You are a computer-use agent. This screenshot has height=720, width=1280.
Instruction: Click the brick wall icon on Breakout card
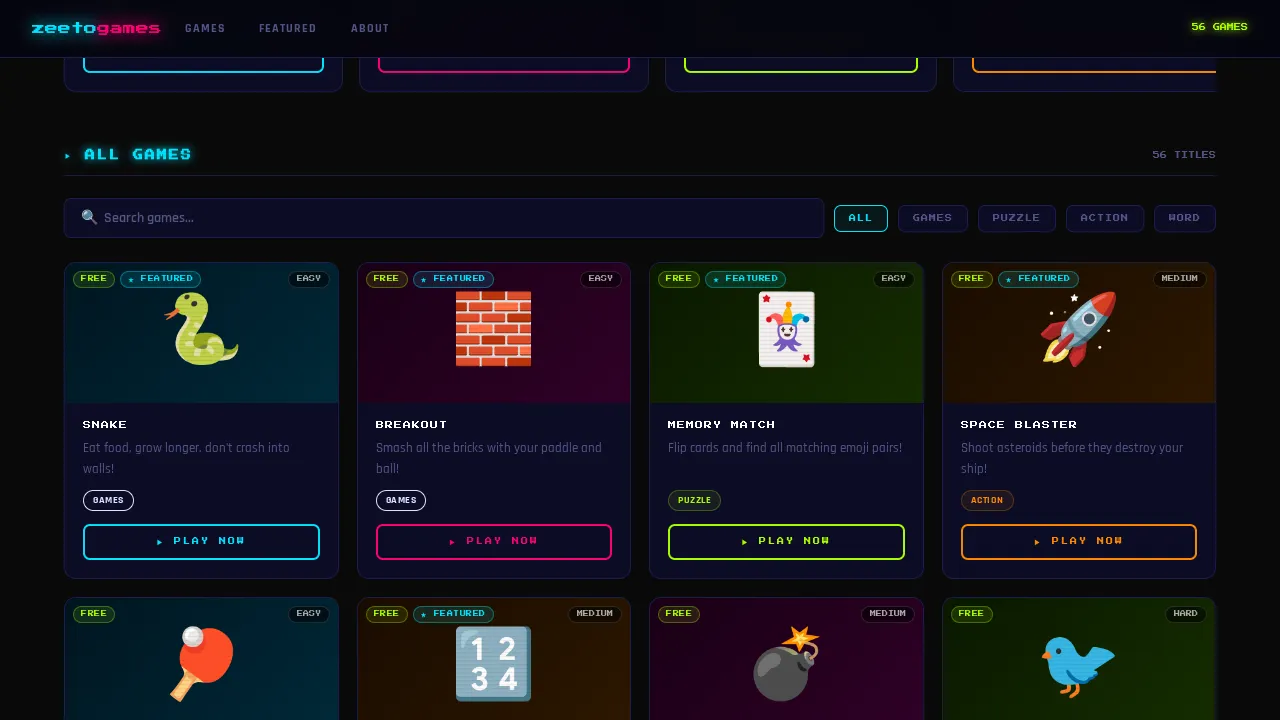(494, 329)
